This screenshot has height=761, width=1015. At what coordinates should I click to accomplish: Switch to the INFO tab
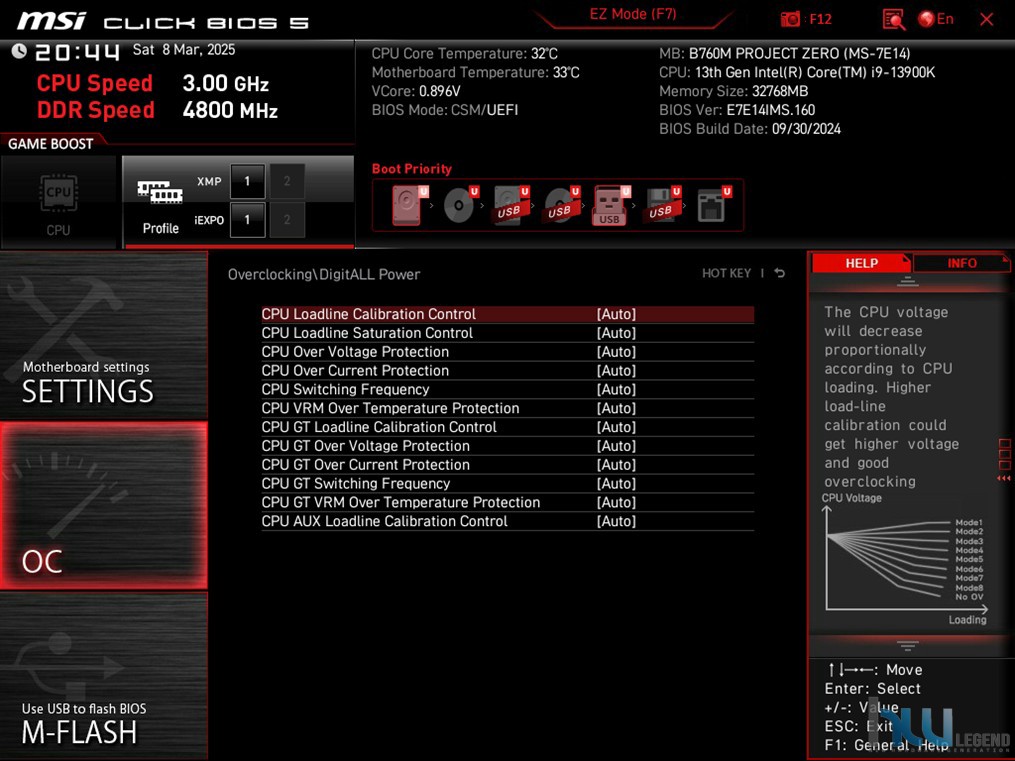[961, 263]
